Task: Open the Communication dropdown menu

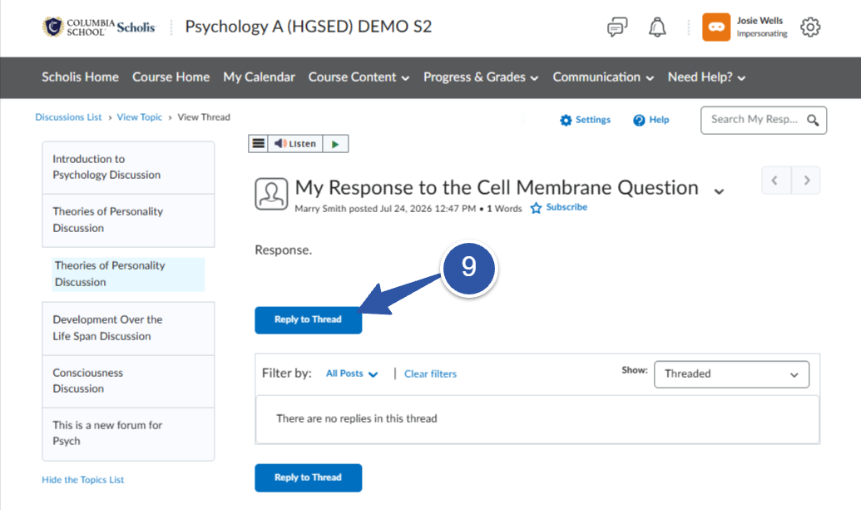Action: [x=603, y=77]
